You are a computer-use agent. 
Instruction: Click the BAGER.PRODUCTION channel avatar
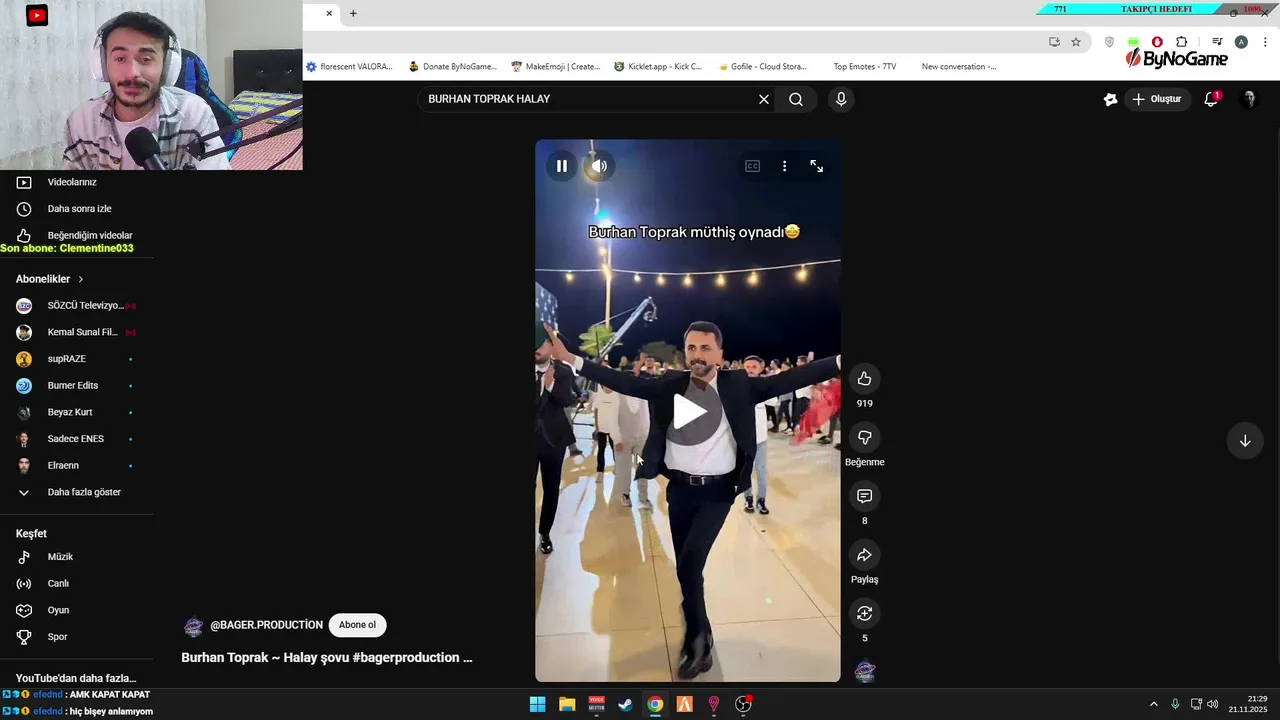click(193, 627)
